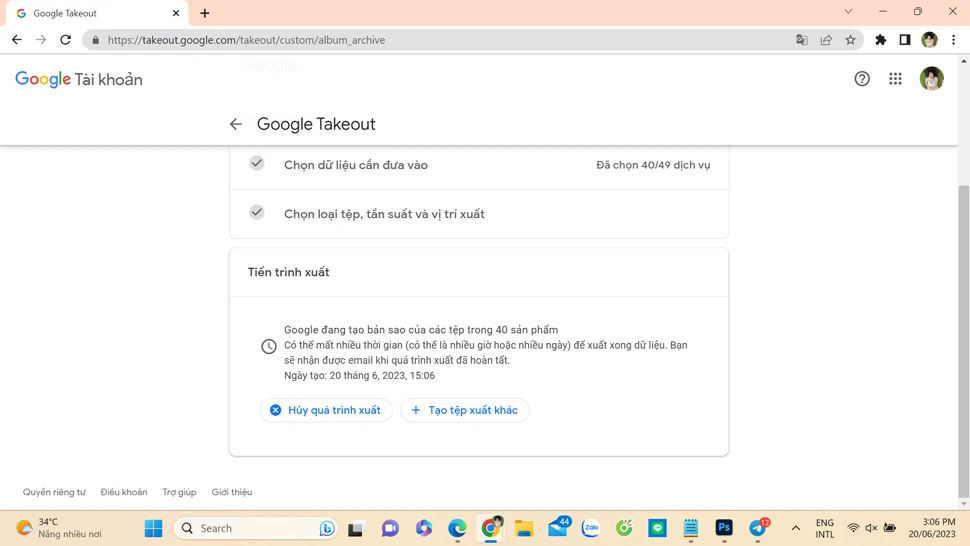Open Microsoft Edge from taskbar
Screen dimensions: 970x546
tap(457, 528)
